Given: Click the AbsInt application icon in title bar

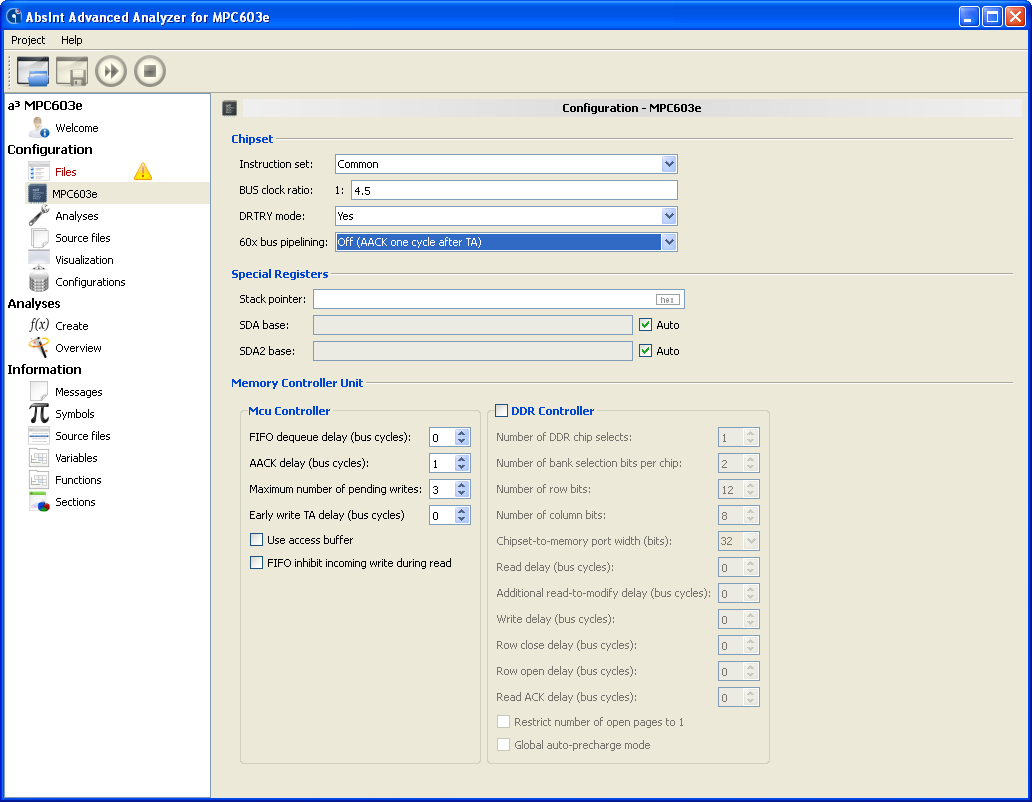Looking at the screenshot, I should (13, 16).
